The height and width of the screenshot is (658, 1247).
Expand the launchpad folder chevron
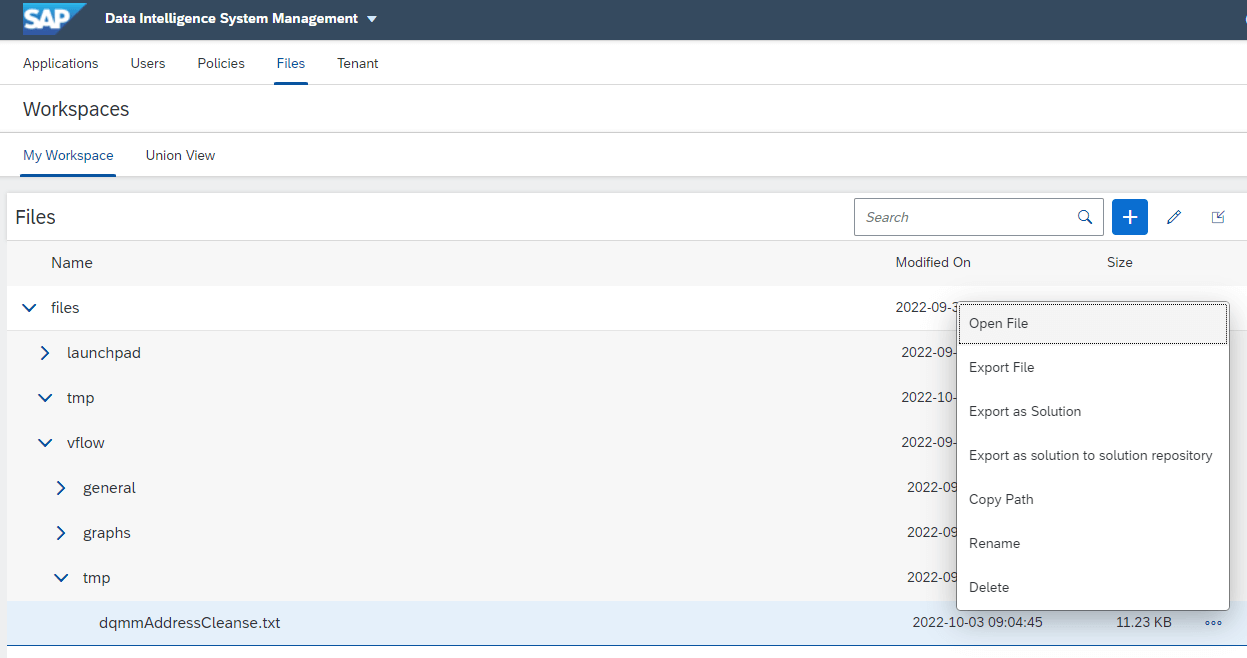pos(45,353)
